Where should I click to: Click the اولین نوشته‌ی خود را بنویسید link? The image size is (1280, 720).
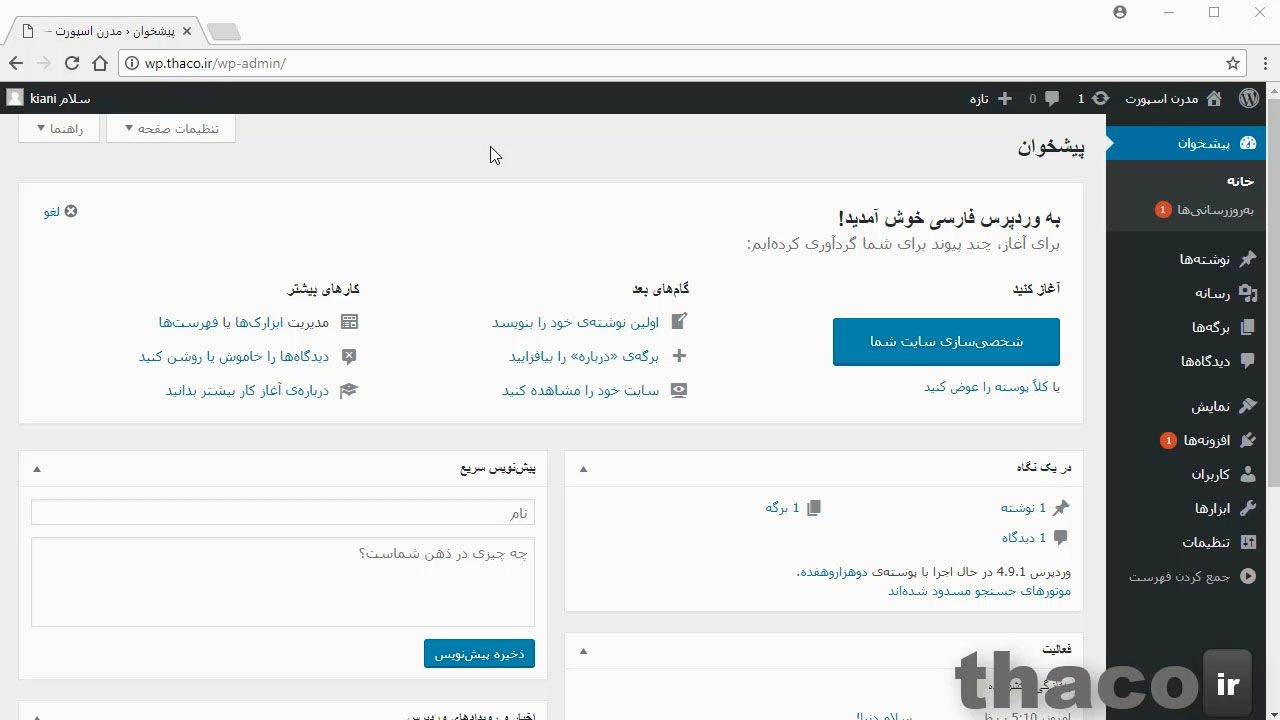click(576, 322)
